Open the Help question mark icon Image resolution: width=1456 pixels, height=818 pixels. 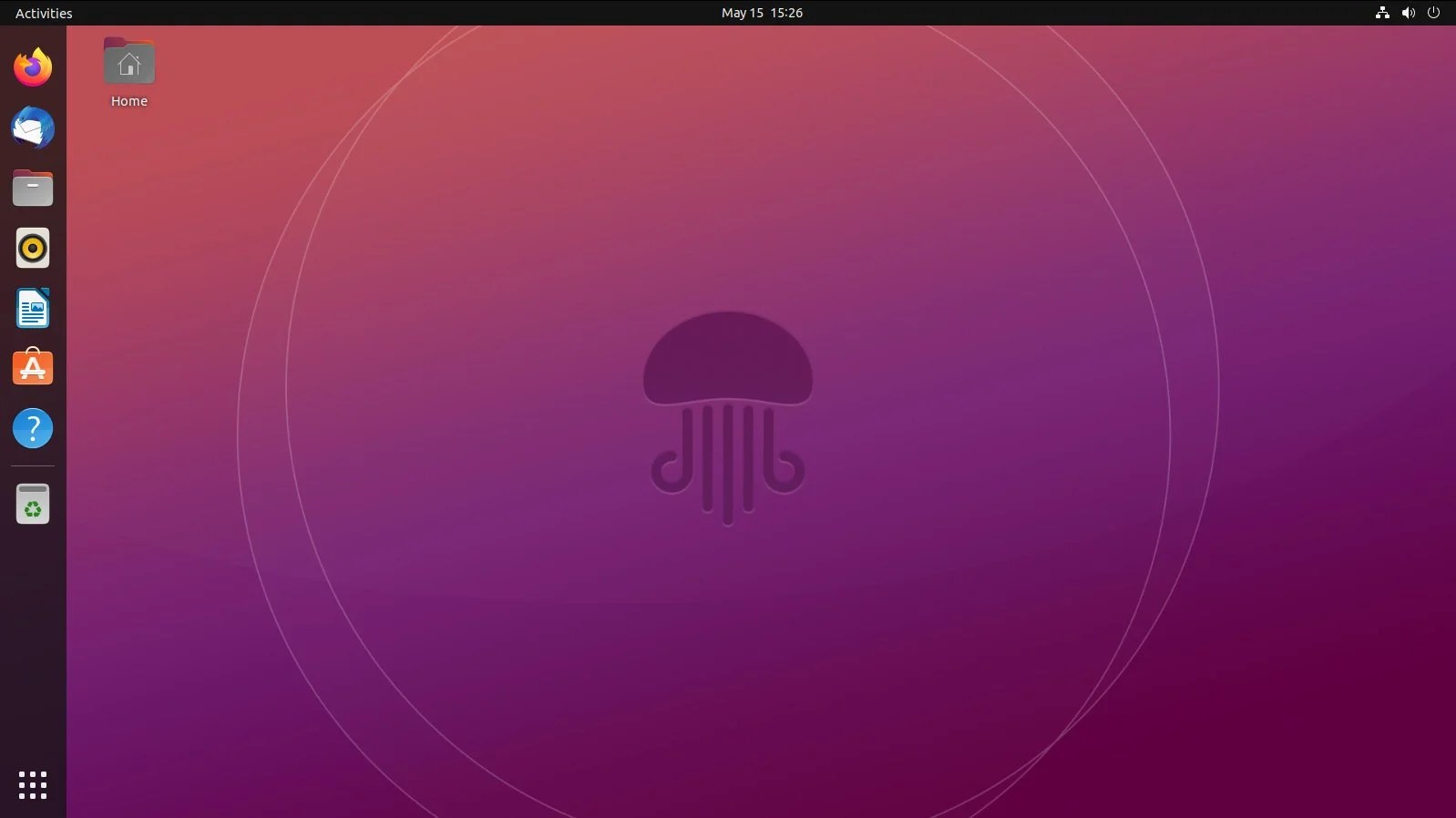pyautogui.click(x=33, y=428)
